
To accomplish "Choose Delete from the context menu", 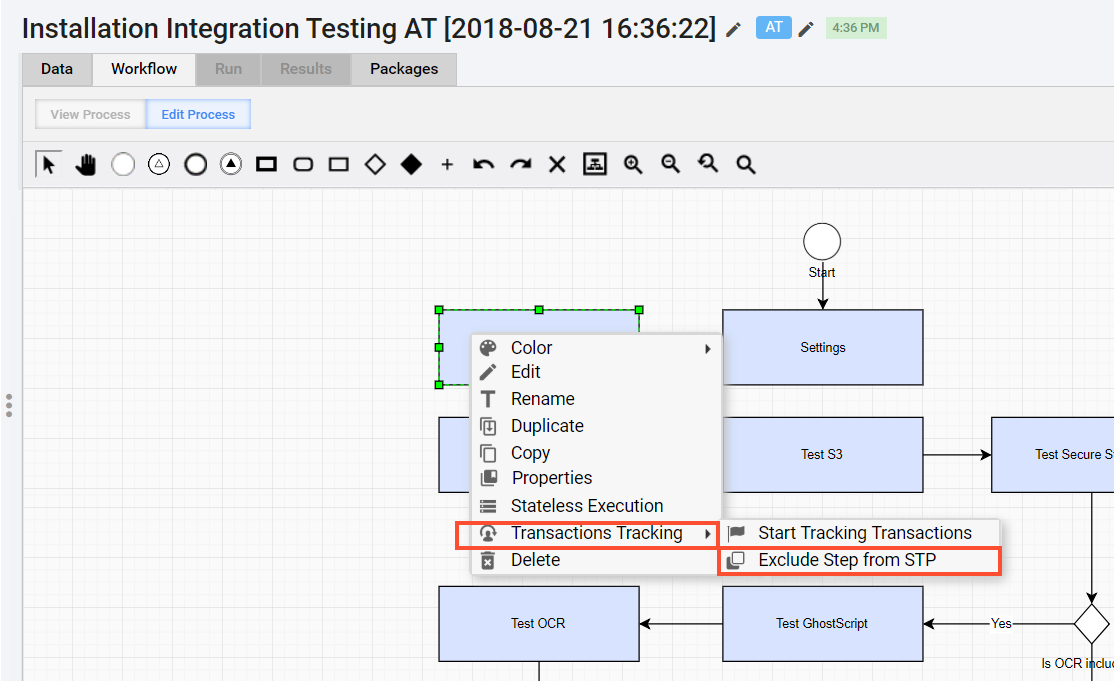I will 596,560.
